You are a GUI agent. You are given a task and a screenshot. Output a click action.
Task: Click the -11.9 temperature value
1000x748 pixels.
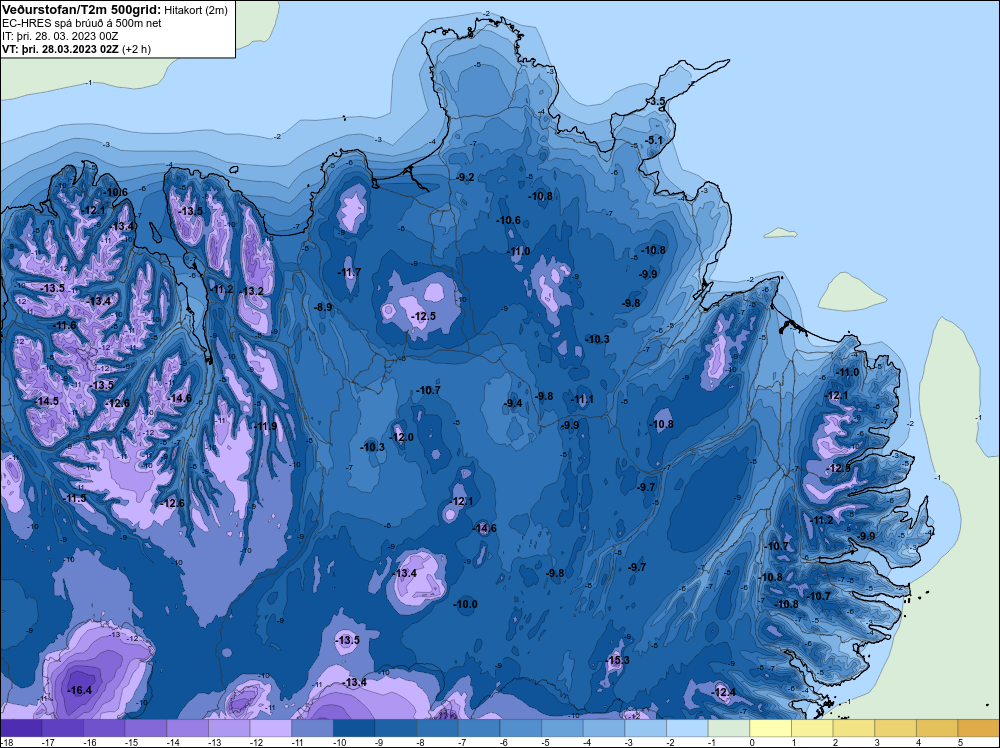(265, 426)
